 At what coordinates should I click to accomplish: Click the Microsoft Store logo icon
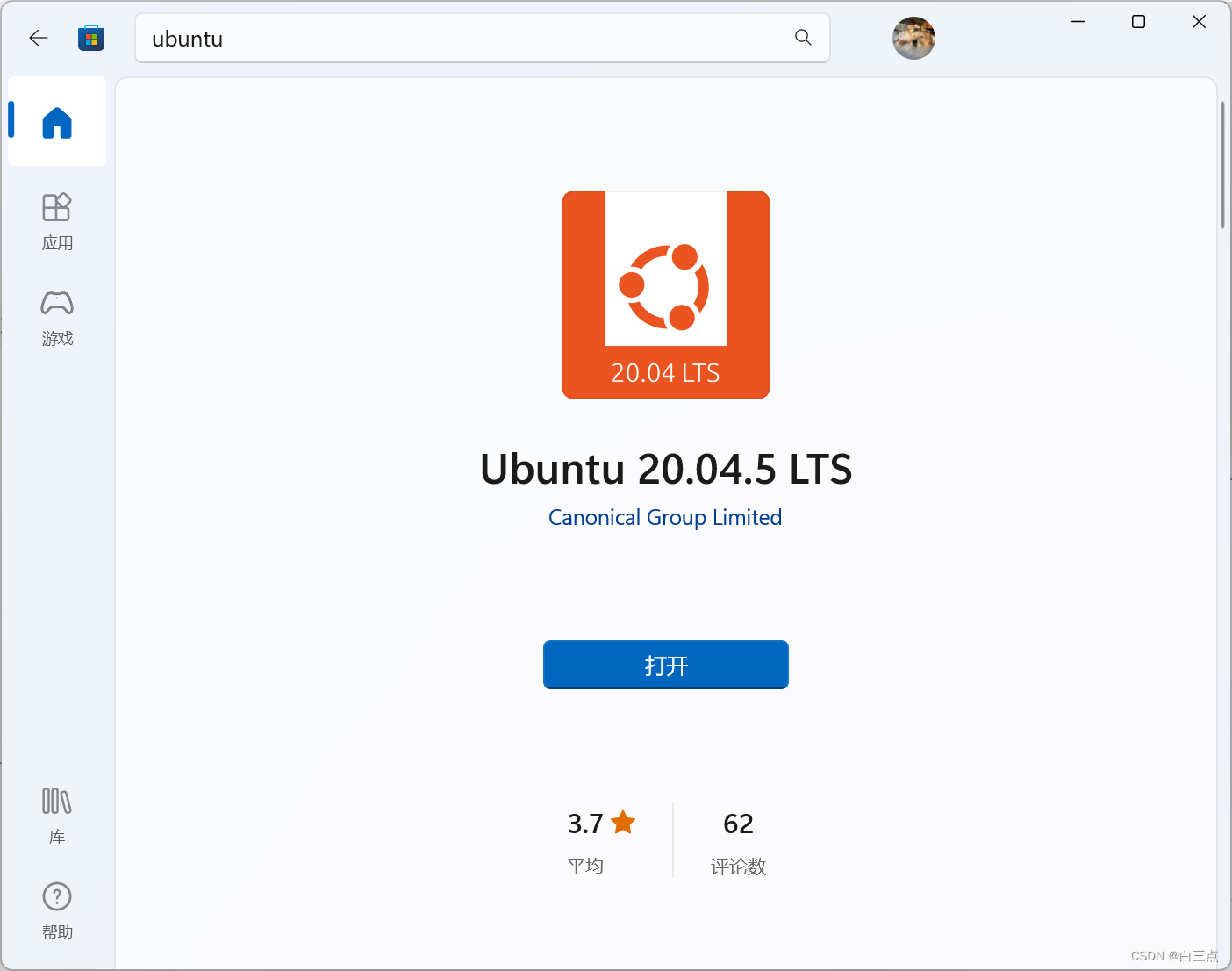click(x=90, y=38)
